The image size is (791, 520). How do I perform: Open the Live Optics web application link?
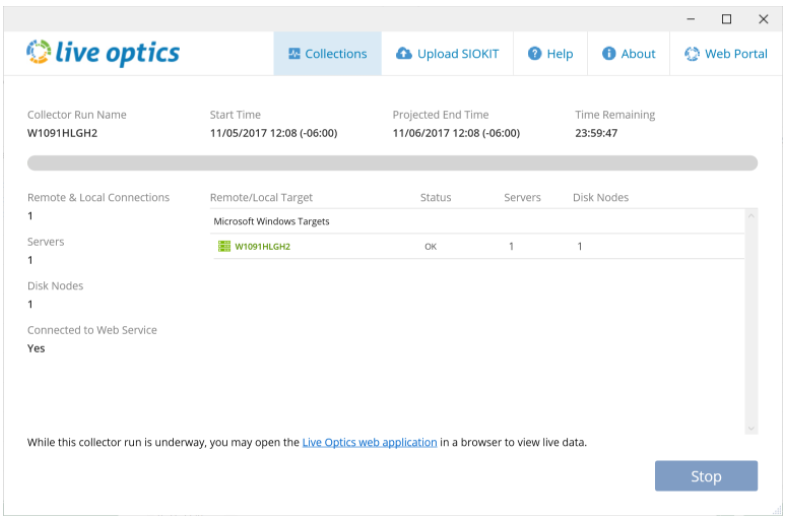click(370, 442)
